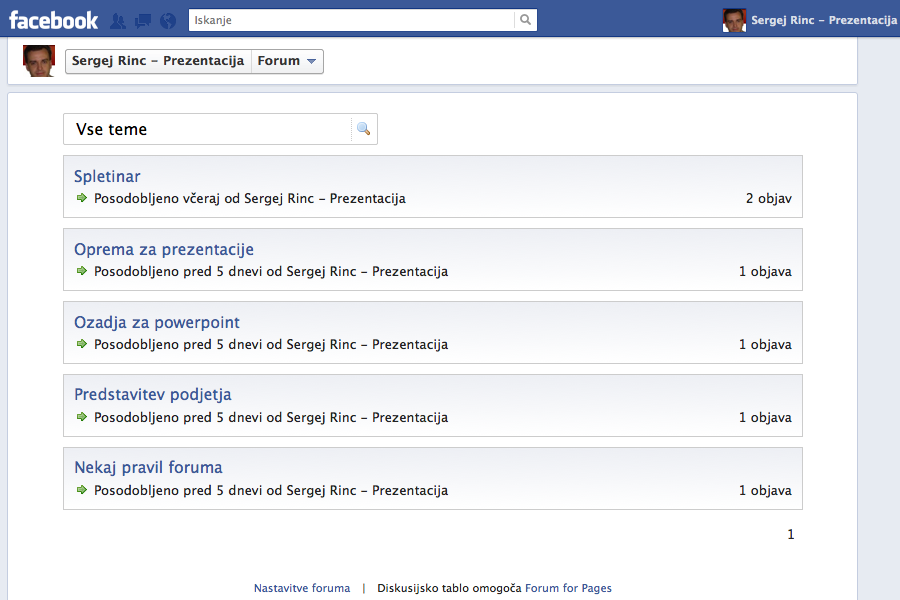Image resolution: width=900 pixels, height=600 pixels.
Task: Click the Sergej Rinc – Prezentacija page button
Action: pos(158,61)
